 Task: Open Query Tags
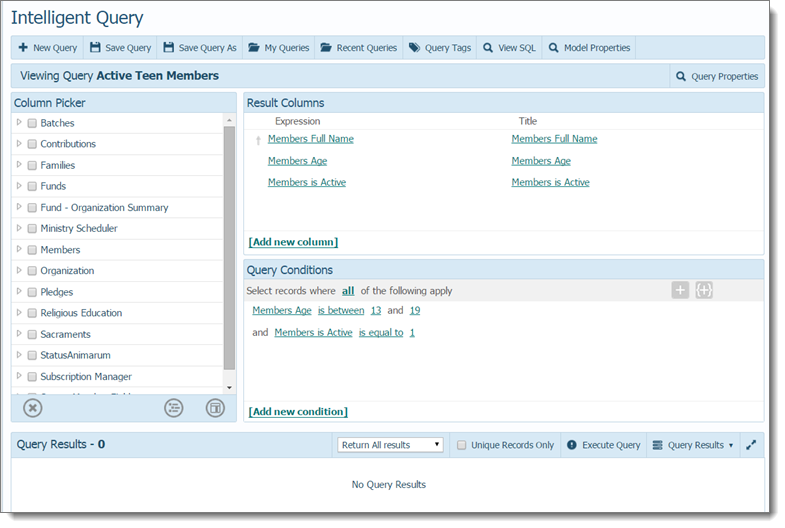(439, 48)
